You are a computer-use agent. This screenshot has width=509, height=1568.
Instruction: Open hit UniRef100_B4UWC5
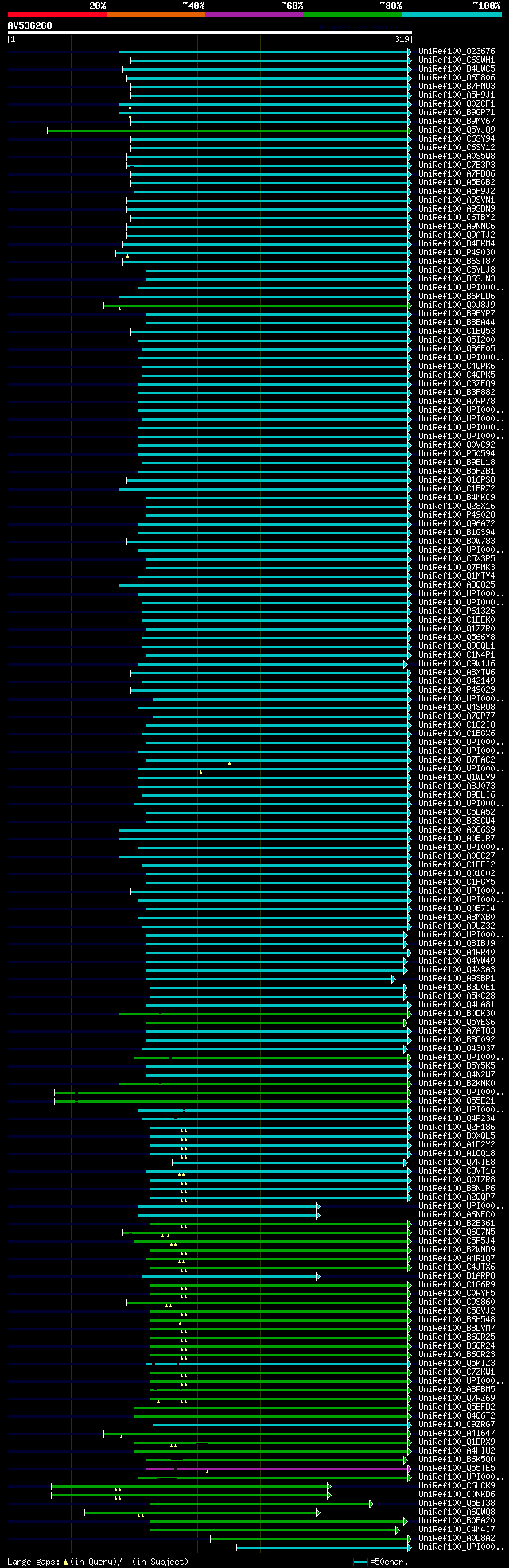[457, 69]
